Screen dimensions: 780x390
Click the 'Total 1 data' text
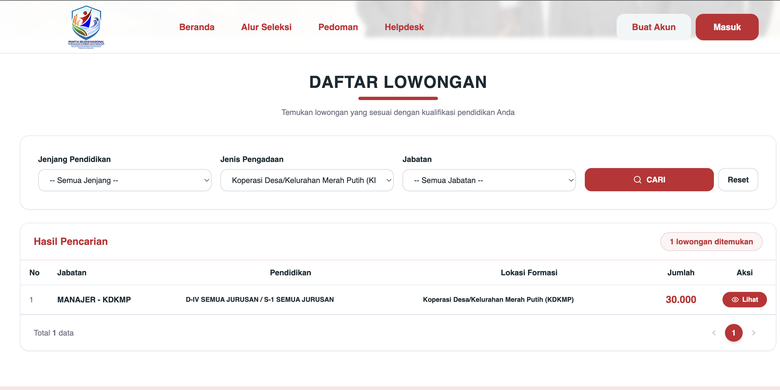pos(54,333)
